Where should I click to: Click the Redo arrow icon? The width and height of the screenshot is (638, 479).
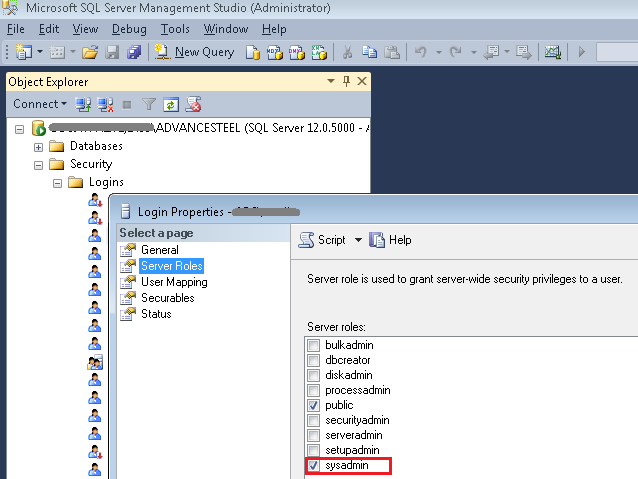click(x=456, y=52)
